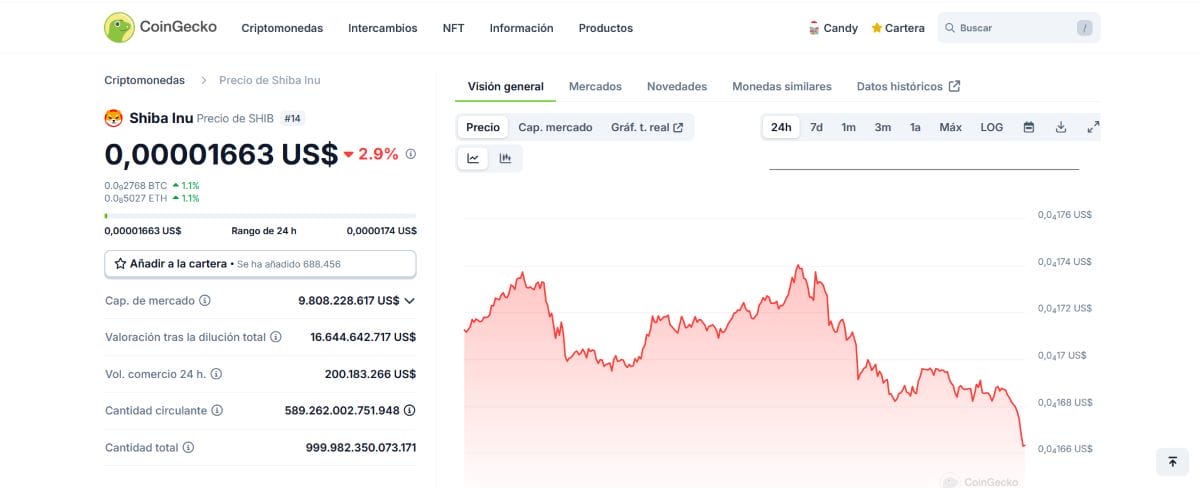Click the CoinGecko logo
The width and height of the screenshot is (1200, 488).
(x=160, y=27)
